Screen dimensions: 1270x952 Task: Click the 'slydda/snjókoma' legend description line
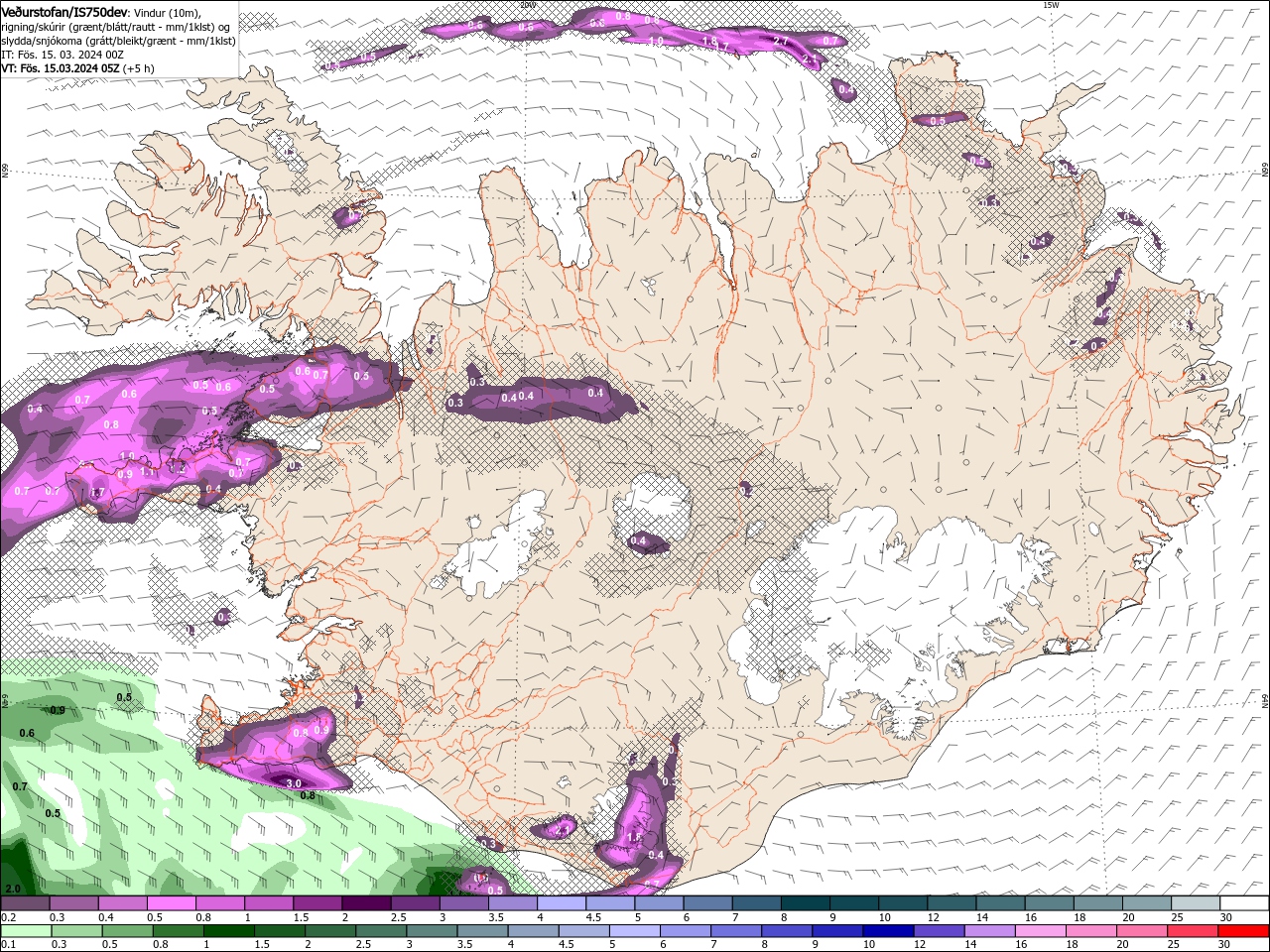click(x=118, y=41)
